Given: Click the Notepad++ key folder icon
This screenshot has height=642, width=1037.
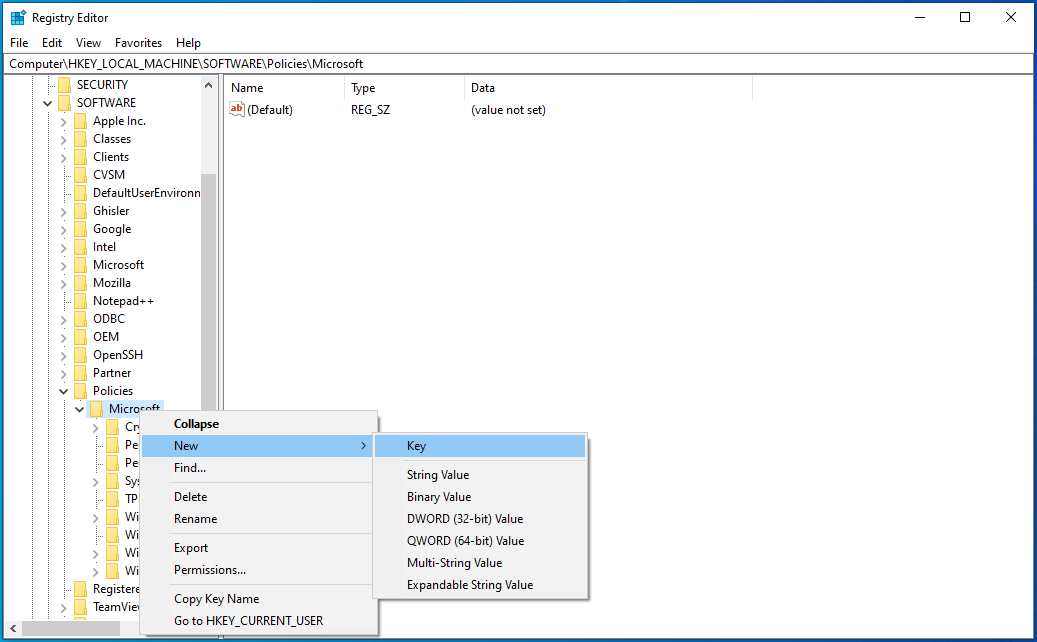Looking at the screenshot, I should click(83, 300).
